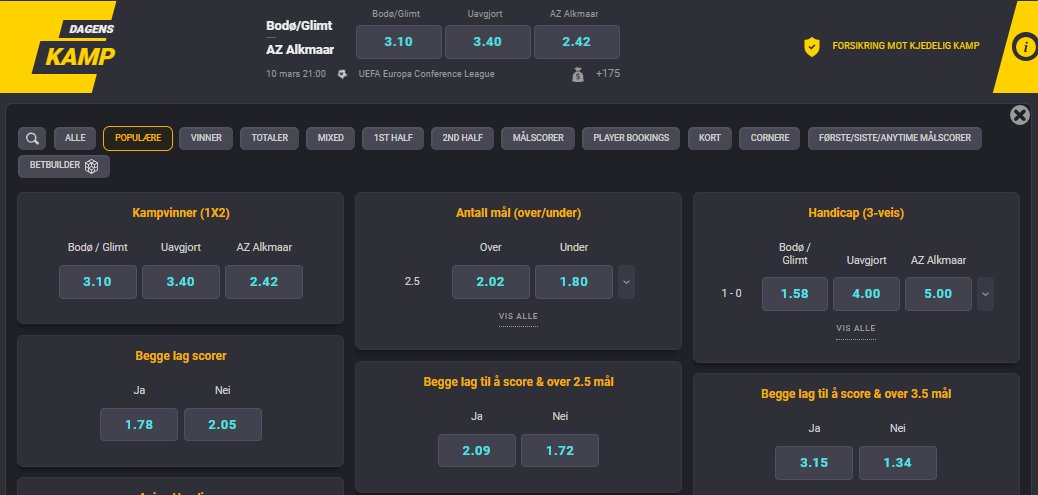1038x495 pixels.
Task: Click UEFA Europa Conference League text
Action: click(x=426, y=74)
